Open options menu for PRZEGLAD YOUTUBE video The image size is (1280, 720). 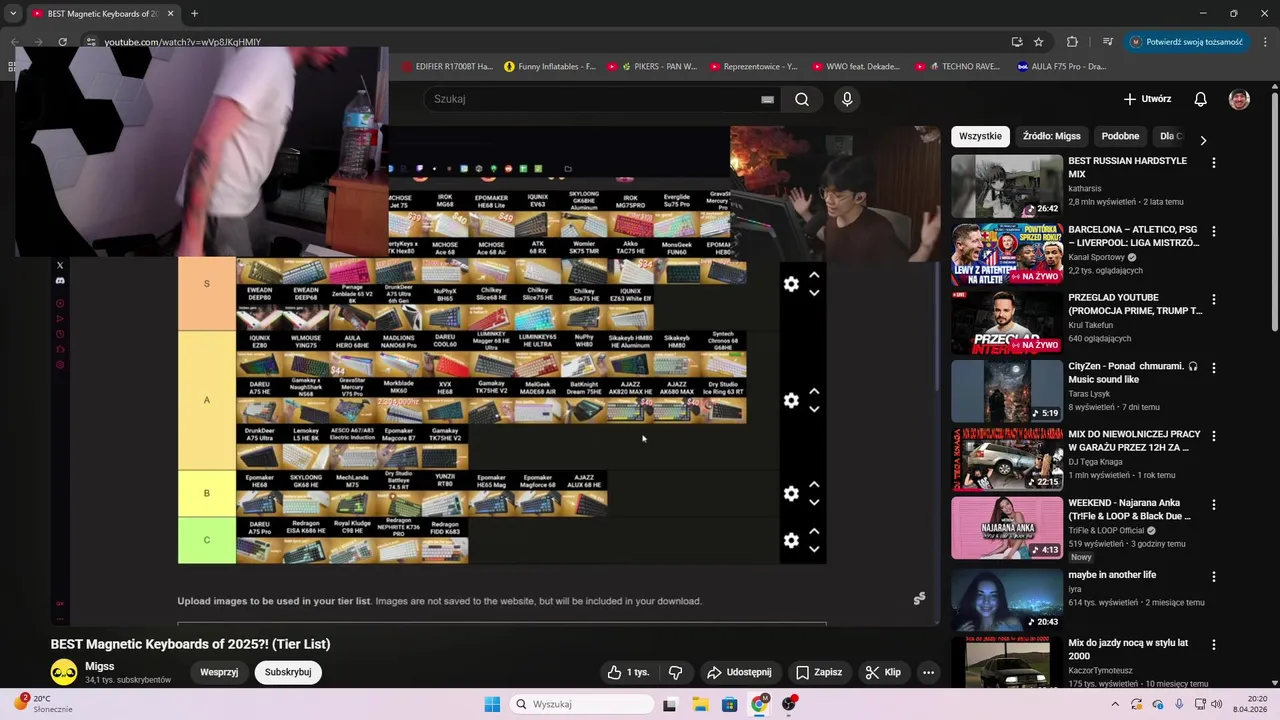(x=1214, y=299)
